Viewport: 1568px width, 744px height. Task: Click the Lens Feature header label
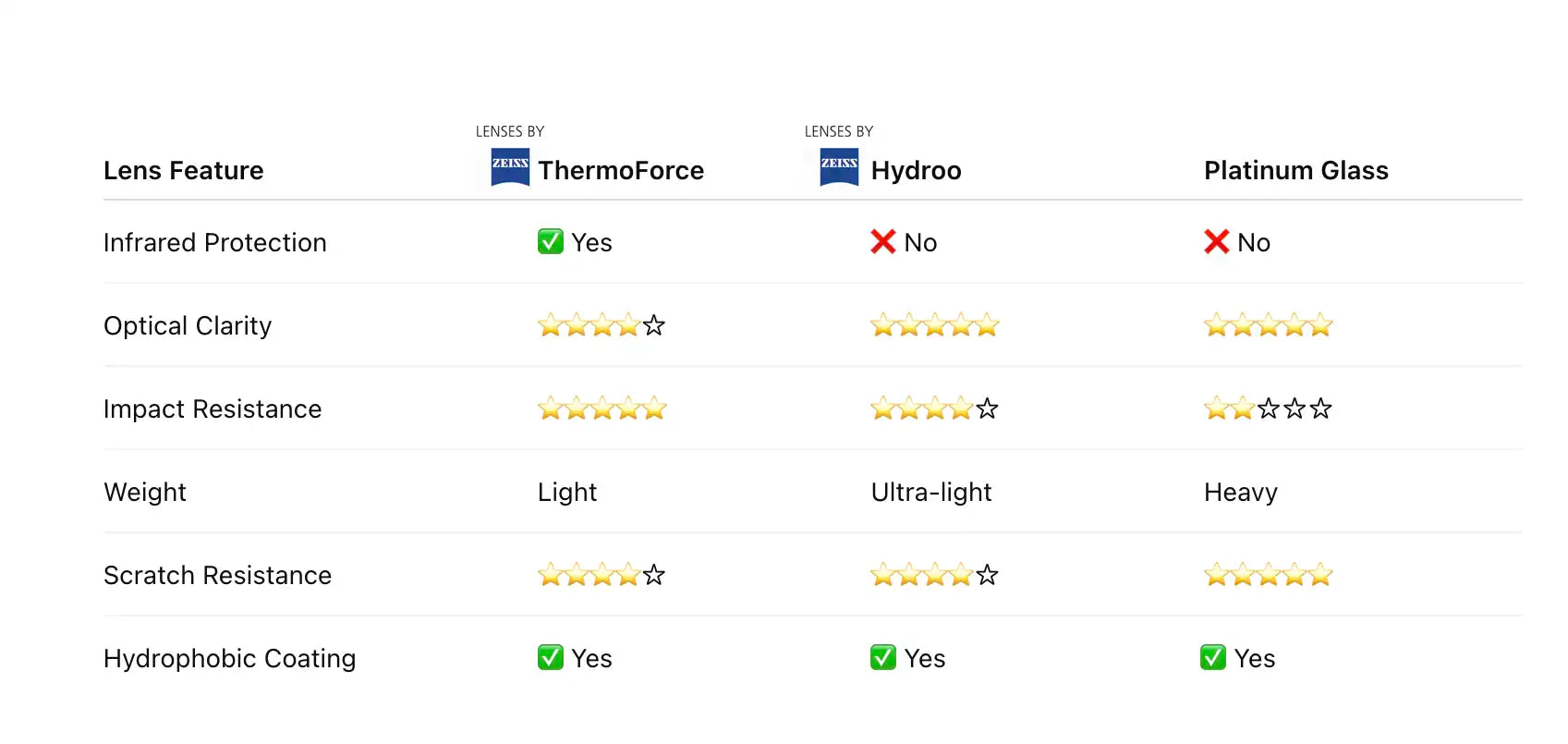point(184,171)
